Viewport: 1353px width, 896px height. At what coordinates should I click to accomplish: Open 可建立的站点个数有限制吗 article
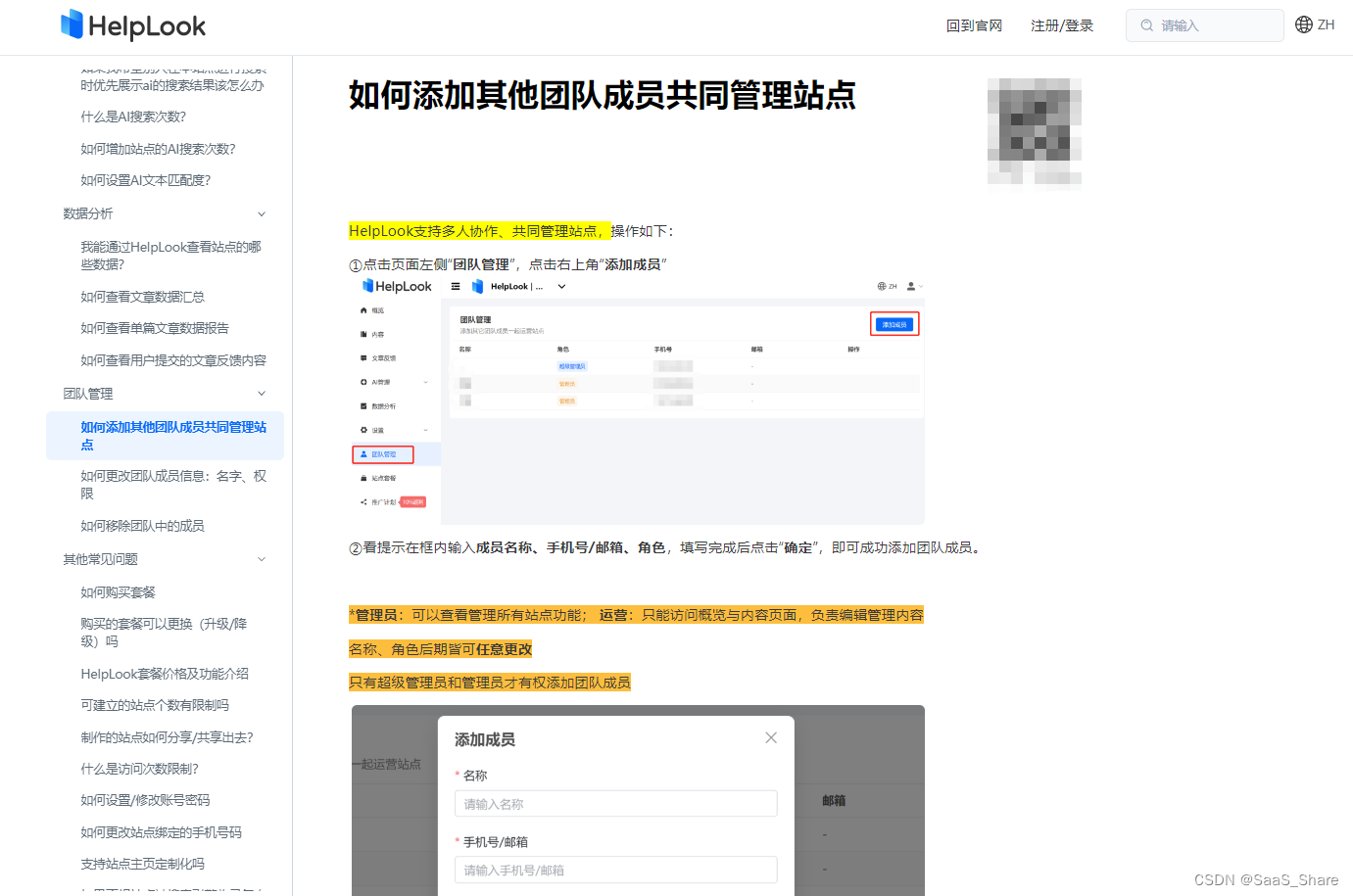[x=155, y=705]
